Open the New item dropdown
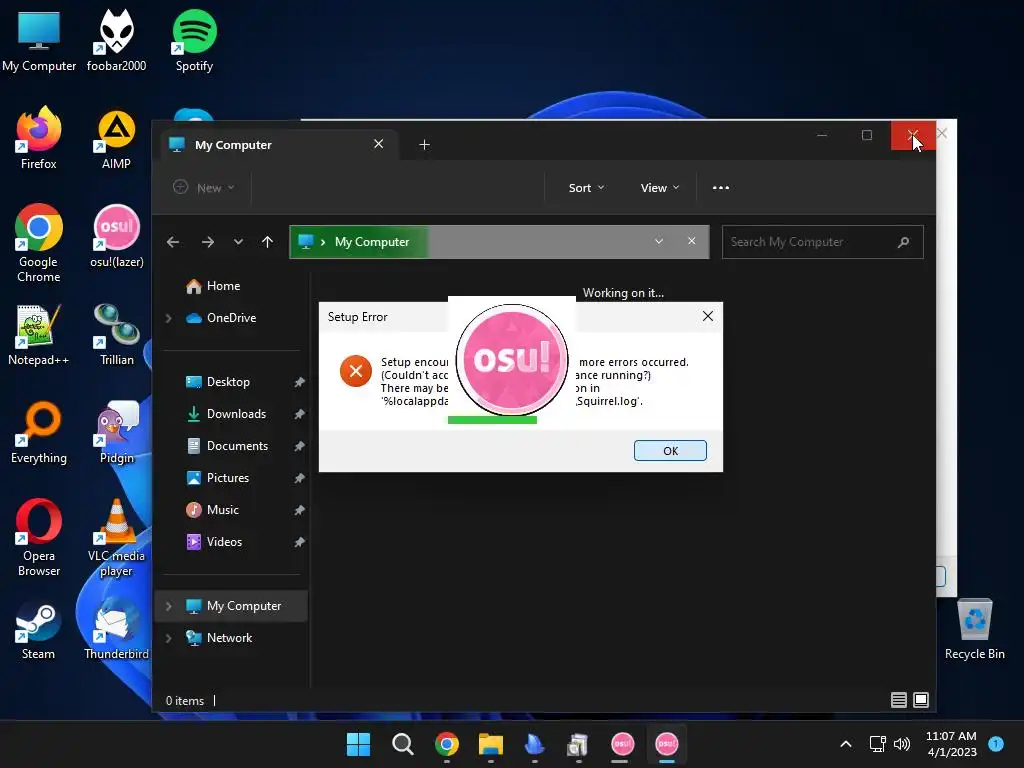 click(203, 188)
